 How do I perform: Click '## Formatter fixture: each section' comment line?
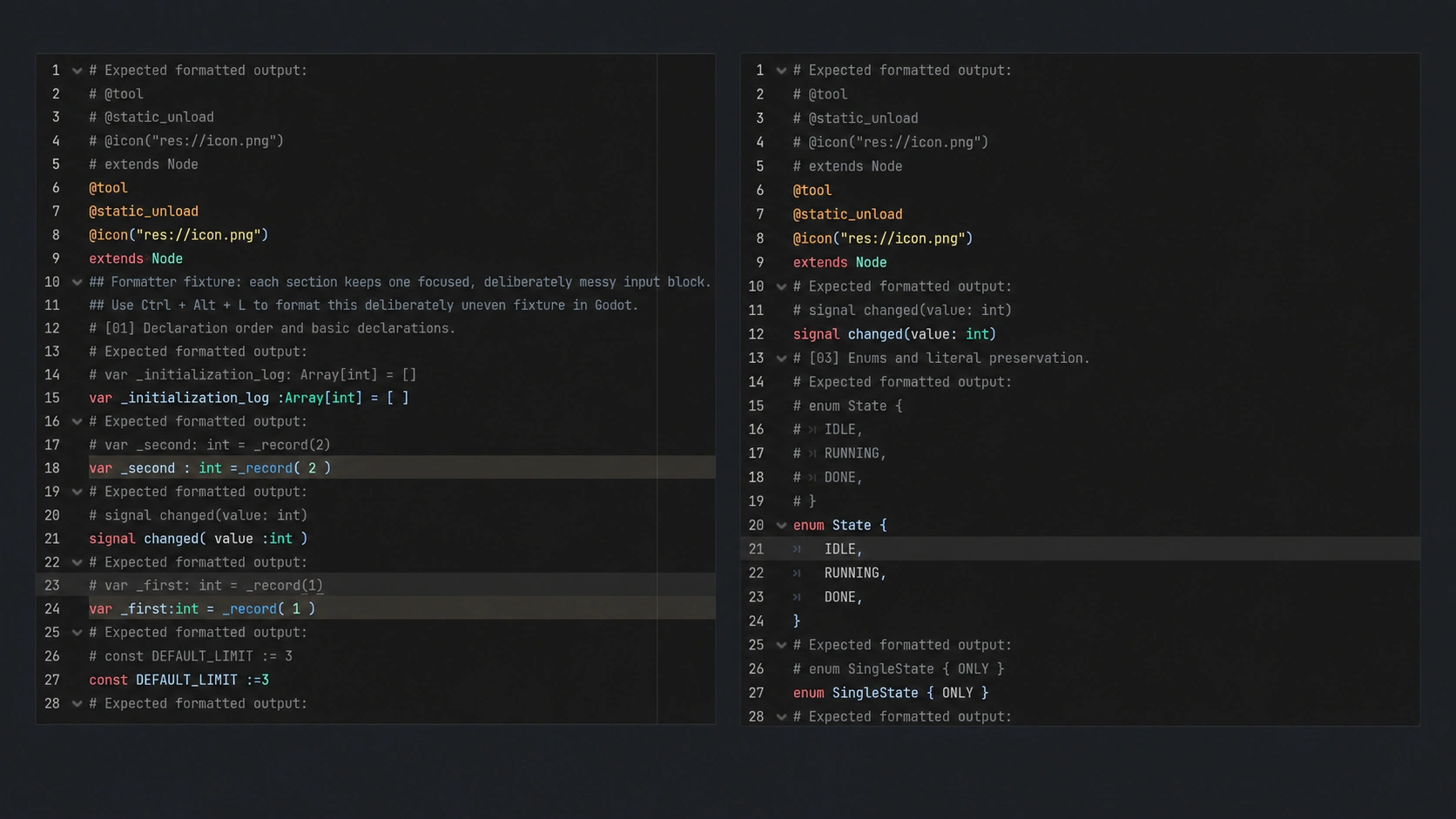(400, 282)
